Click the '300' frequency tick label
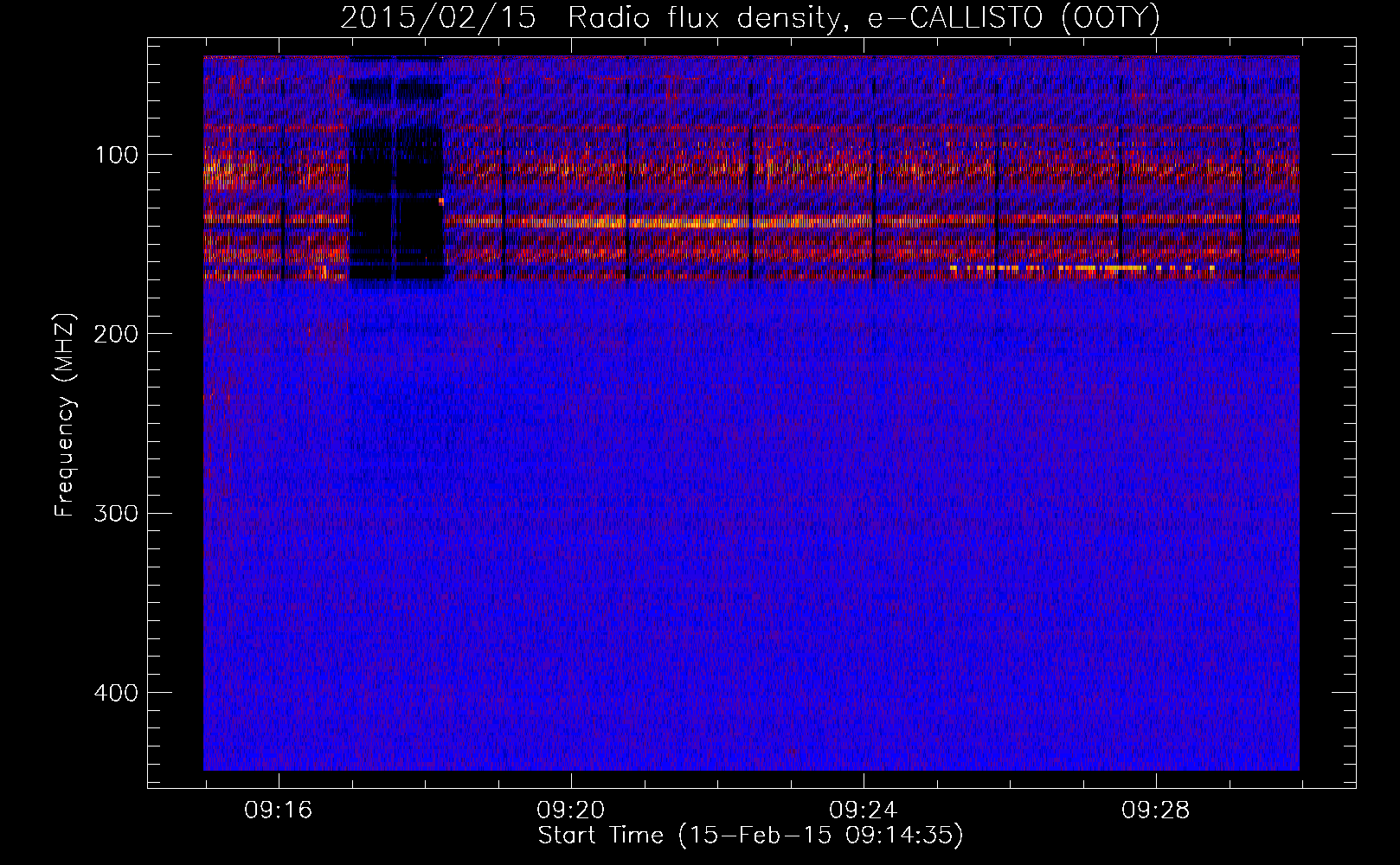The image size is (1400, 865). 115,514
